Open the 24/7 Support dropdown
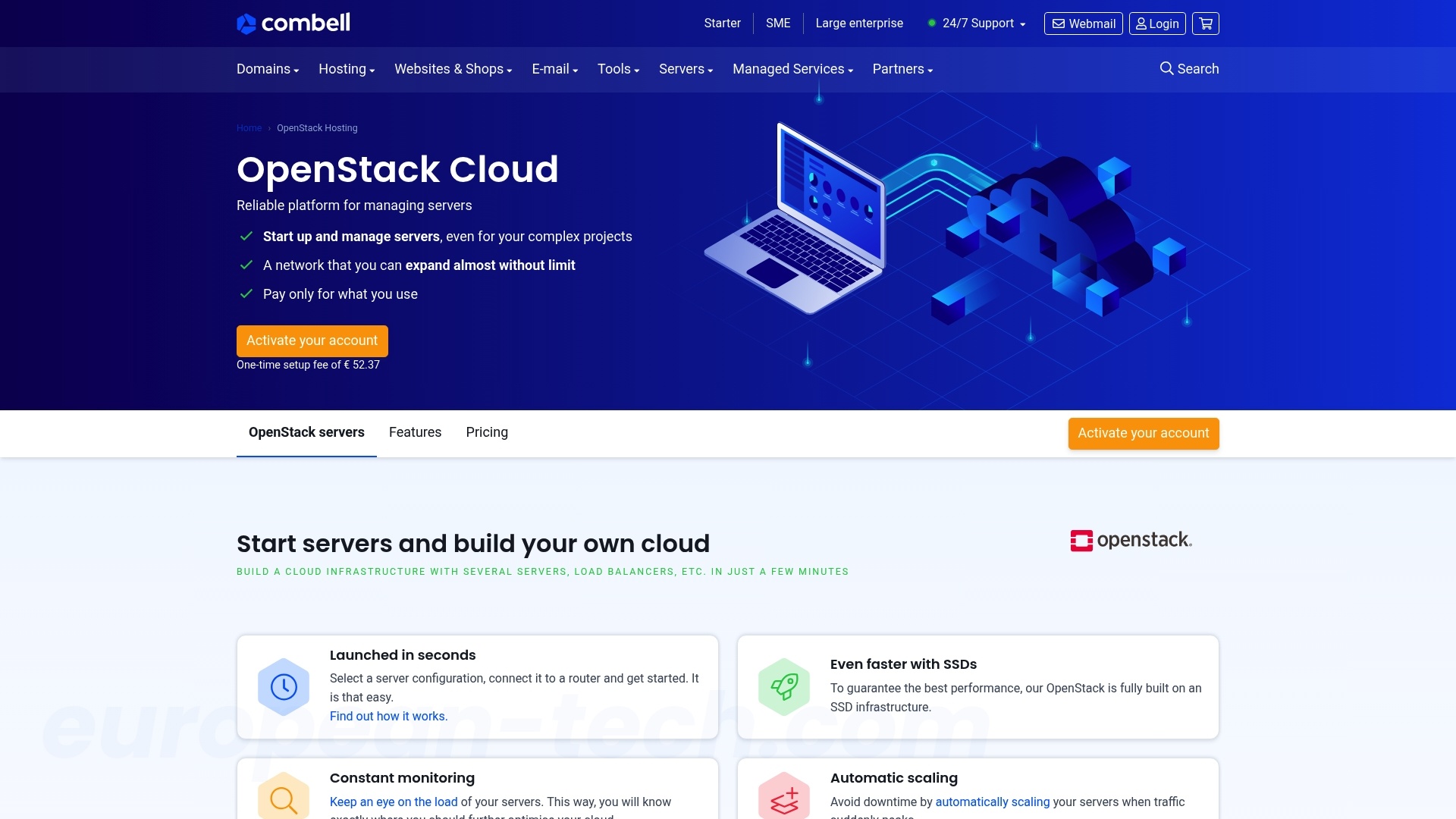 (978, 24)
